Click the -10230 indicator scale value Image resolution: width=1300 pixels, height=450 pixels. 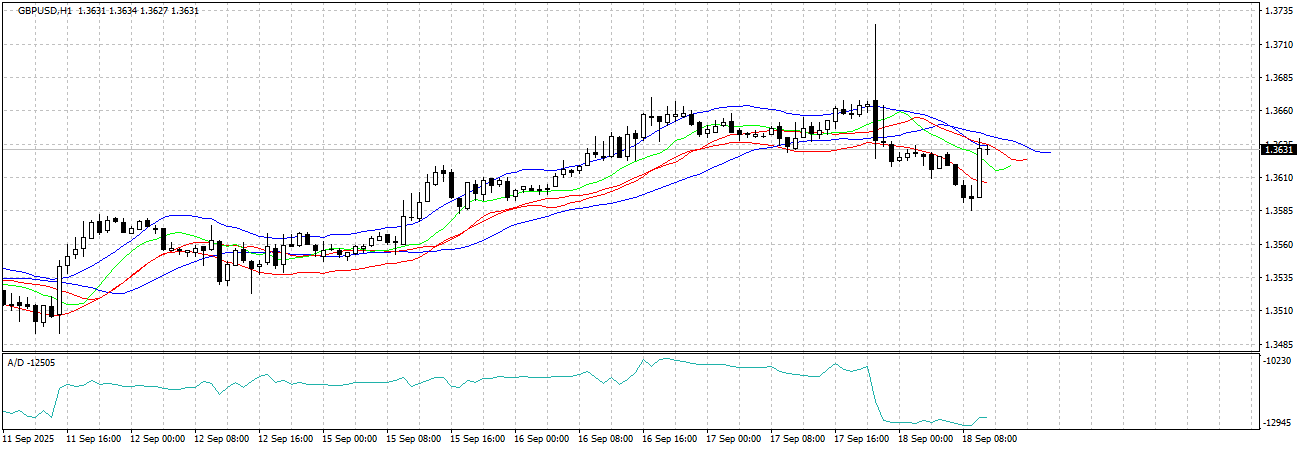coord(1277,363)
